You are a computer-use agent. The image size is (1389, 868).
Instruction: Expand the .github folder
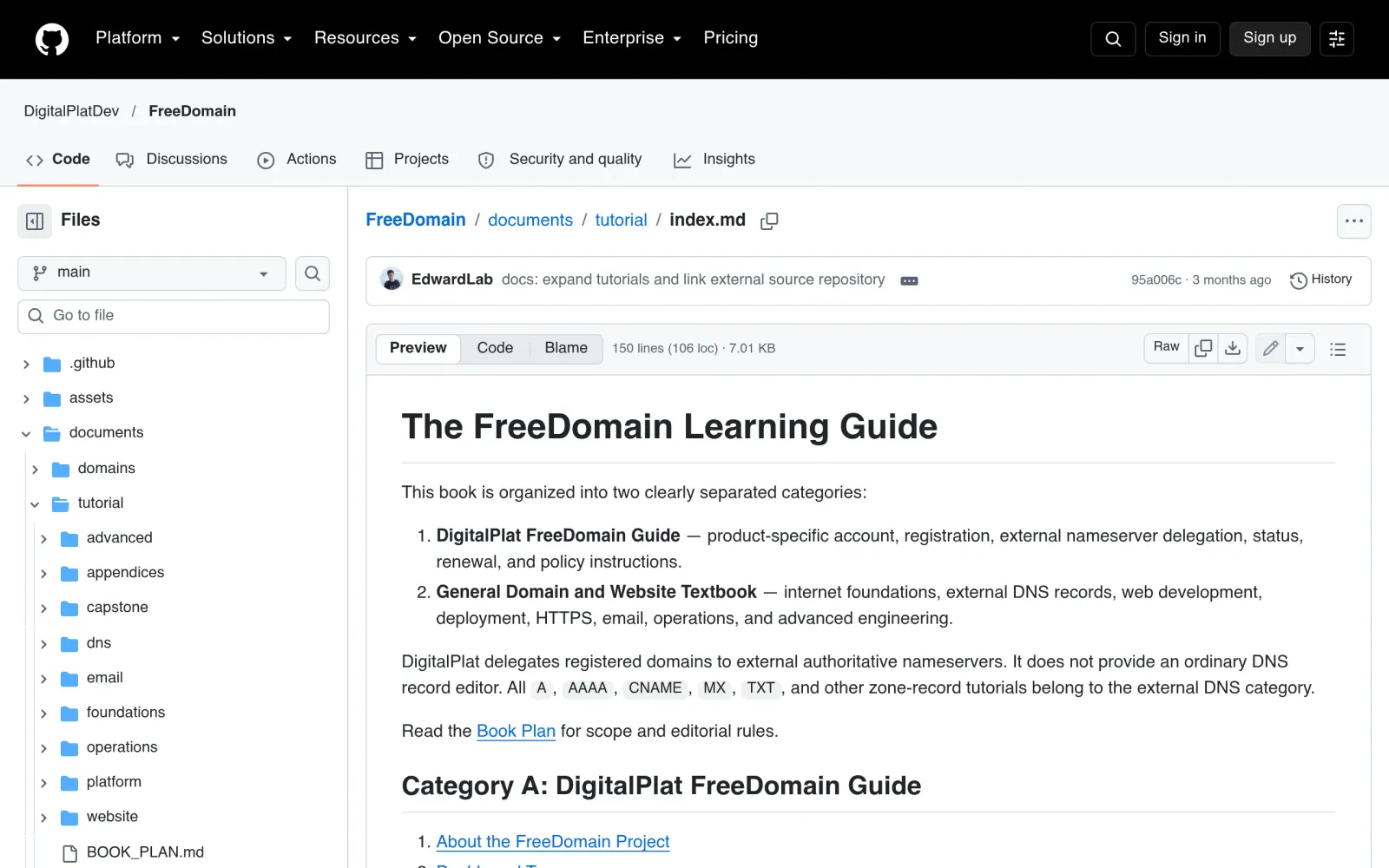coord(26,365)
